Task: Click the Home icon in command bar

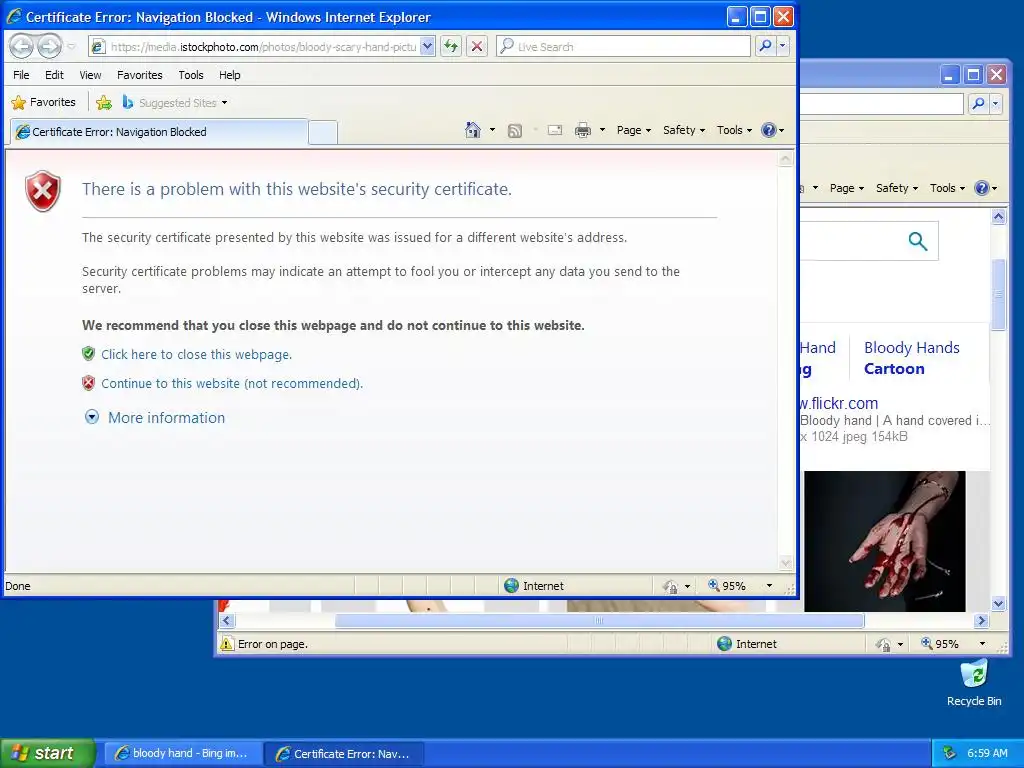Action: (x=473, y=130)
